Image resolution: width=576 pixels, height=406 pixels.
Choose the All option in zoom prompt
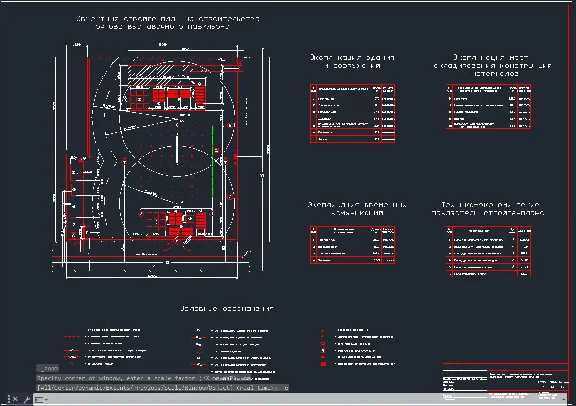pos(41,388)
